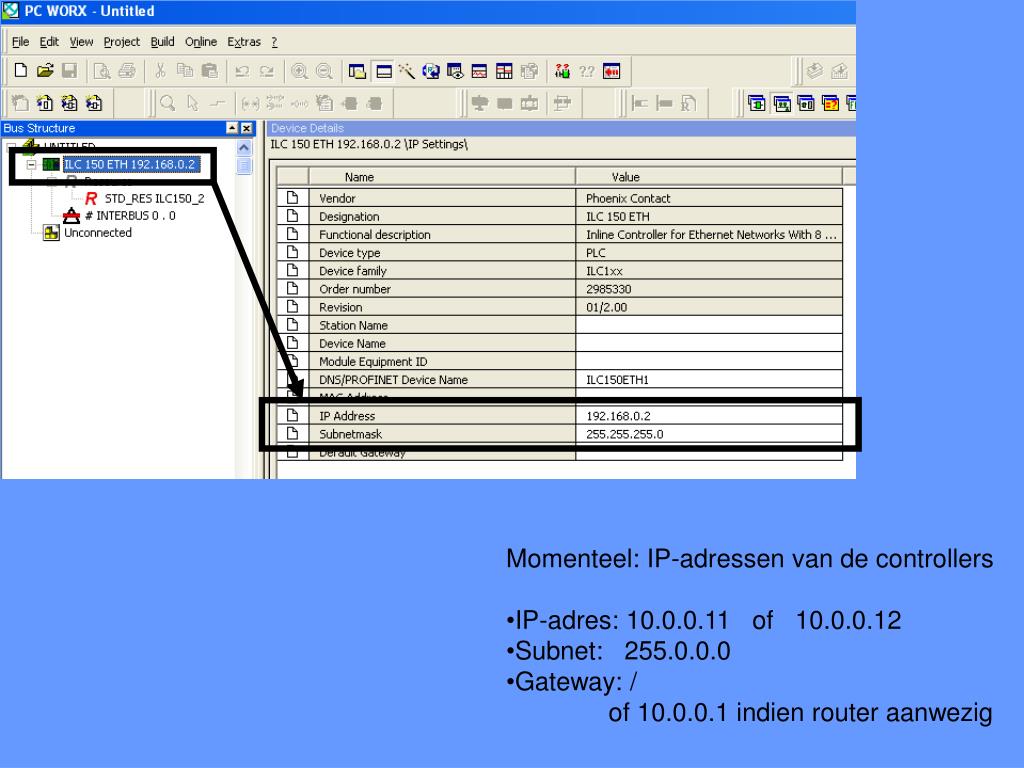Open the Build menu
Screen dimensions: 1024x768
(x=163, y=42)
